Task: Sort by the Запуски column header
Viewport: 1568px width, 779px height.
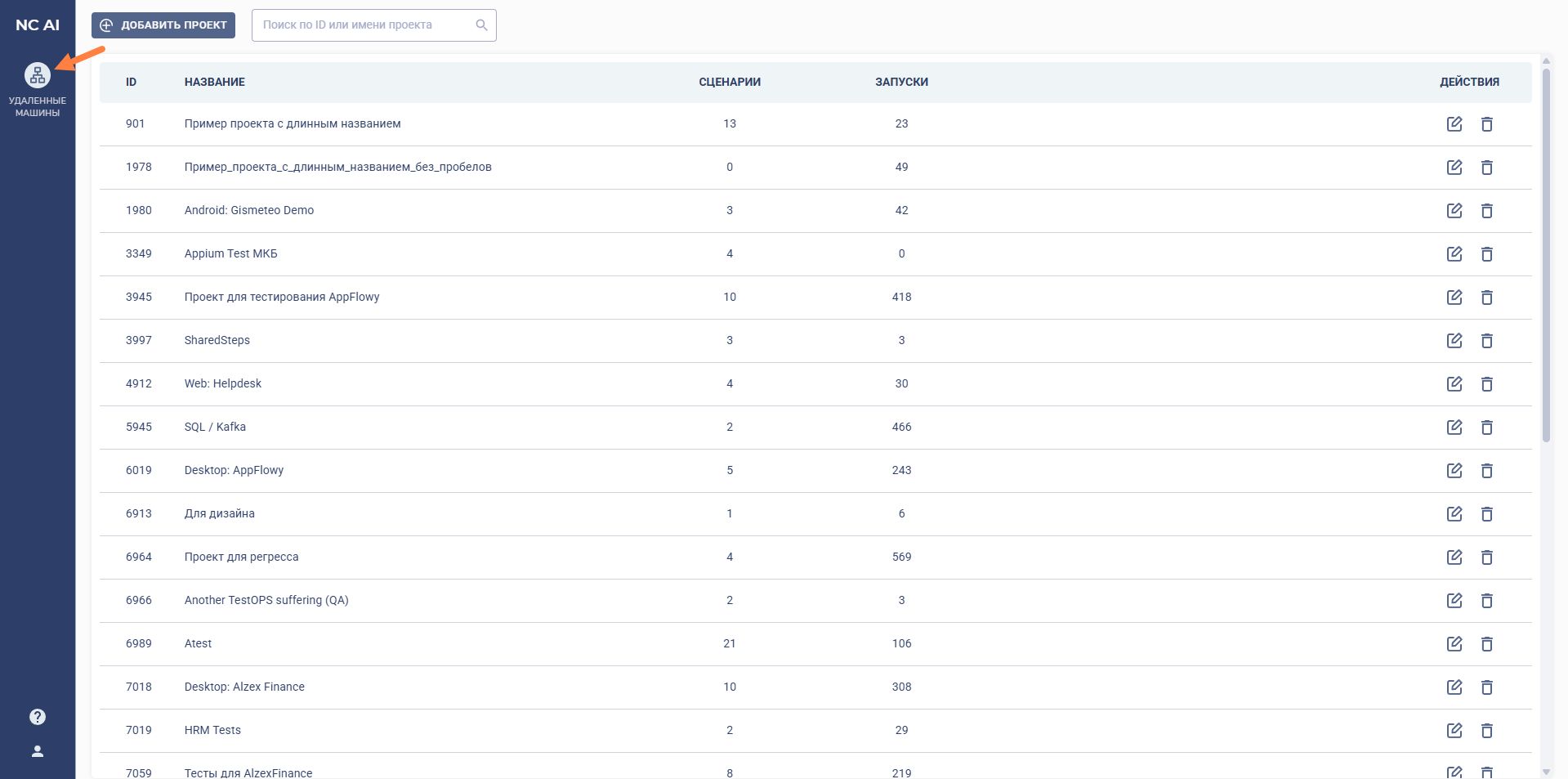Action: [900, 82]
